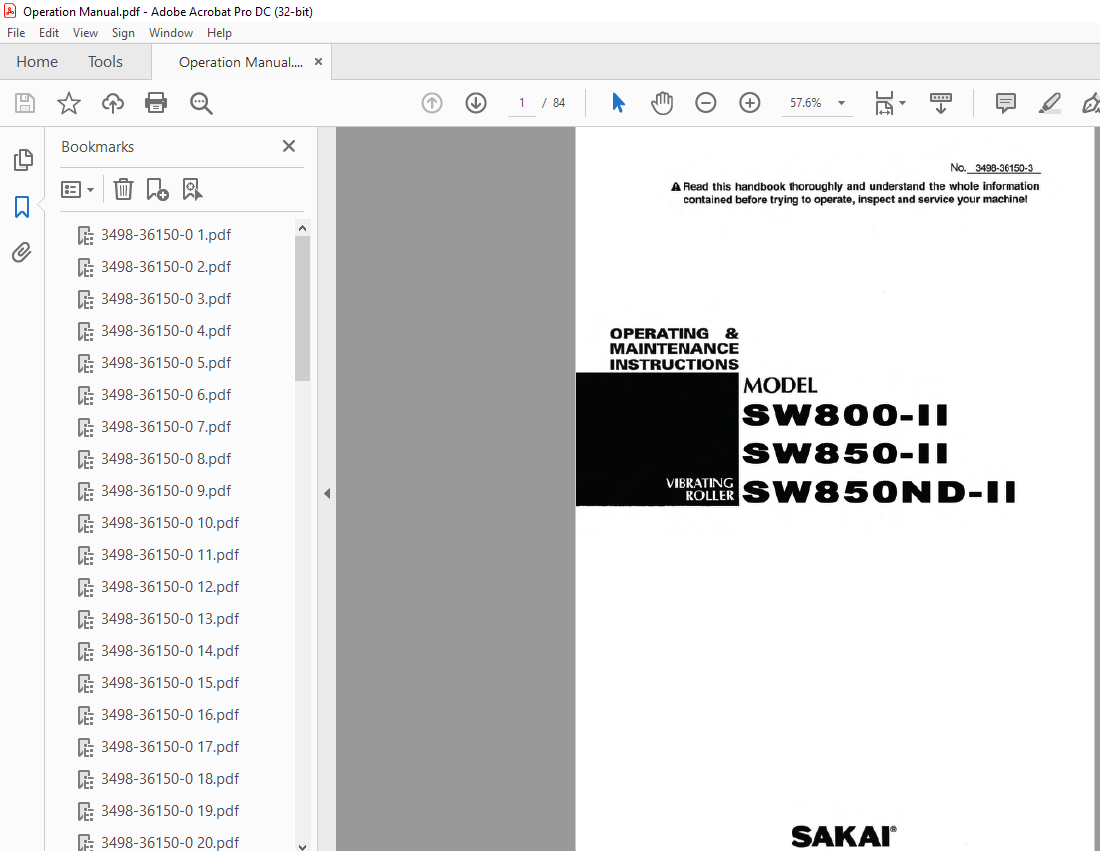Open bookmark 3498-36150-0 19.pdf
Viewport: 1100px width, 851px height.
tap(170, 811)
